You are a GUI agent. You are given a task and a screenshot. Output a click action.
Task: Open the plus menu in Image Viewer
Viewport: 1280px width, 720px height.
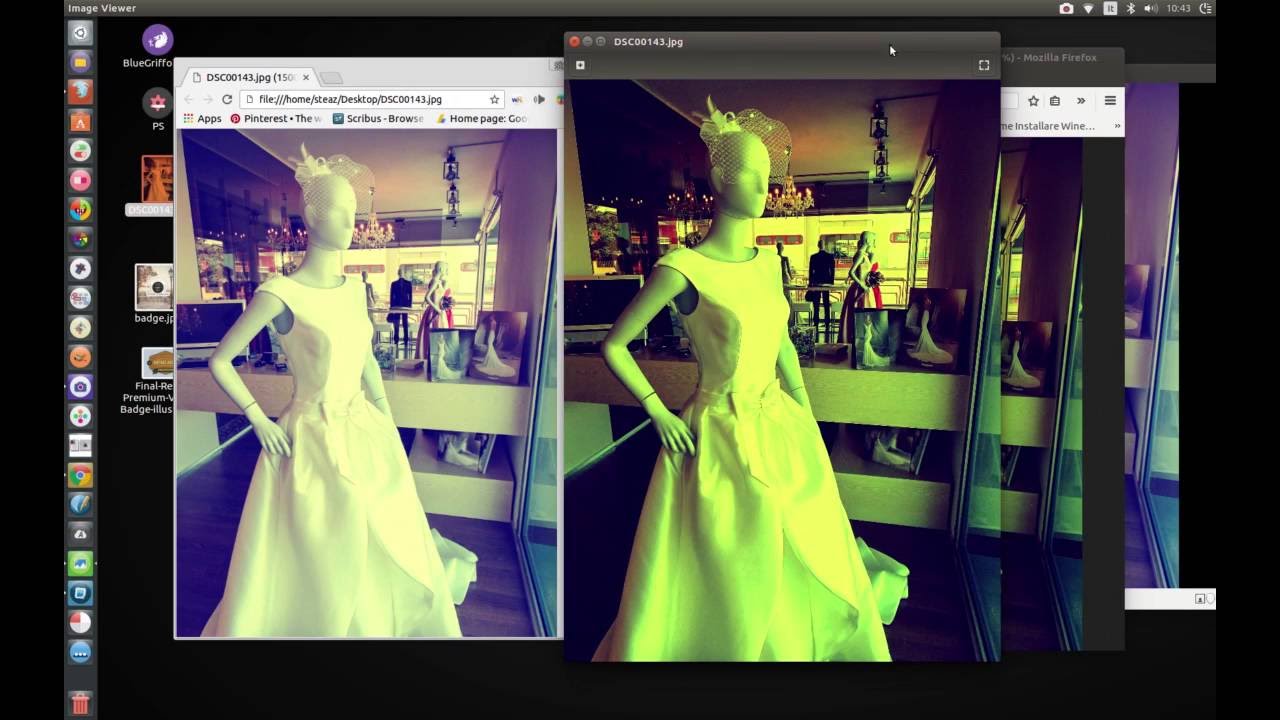tap(580, 65)
